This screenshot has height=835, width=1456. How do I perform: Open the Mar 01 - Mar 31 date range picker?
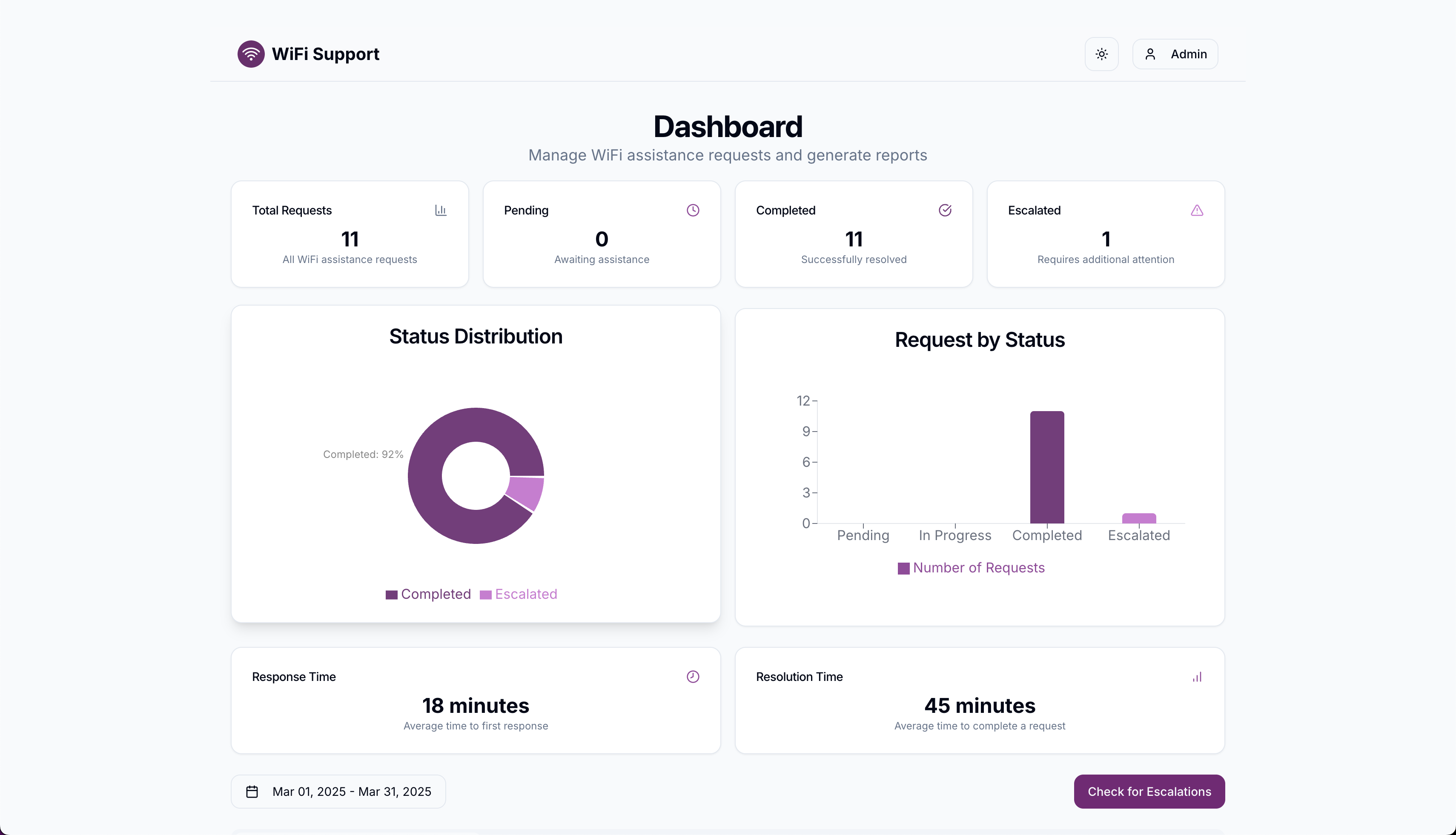351,792
